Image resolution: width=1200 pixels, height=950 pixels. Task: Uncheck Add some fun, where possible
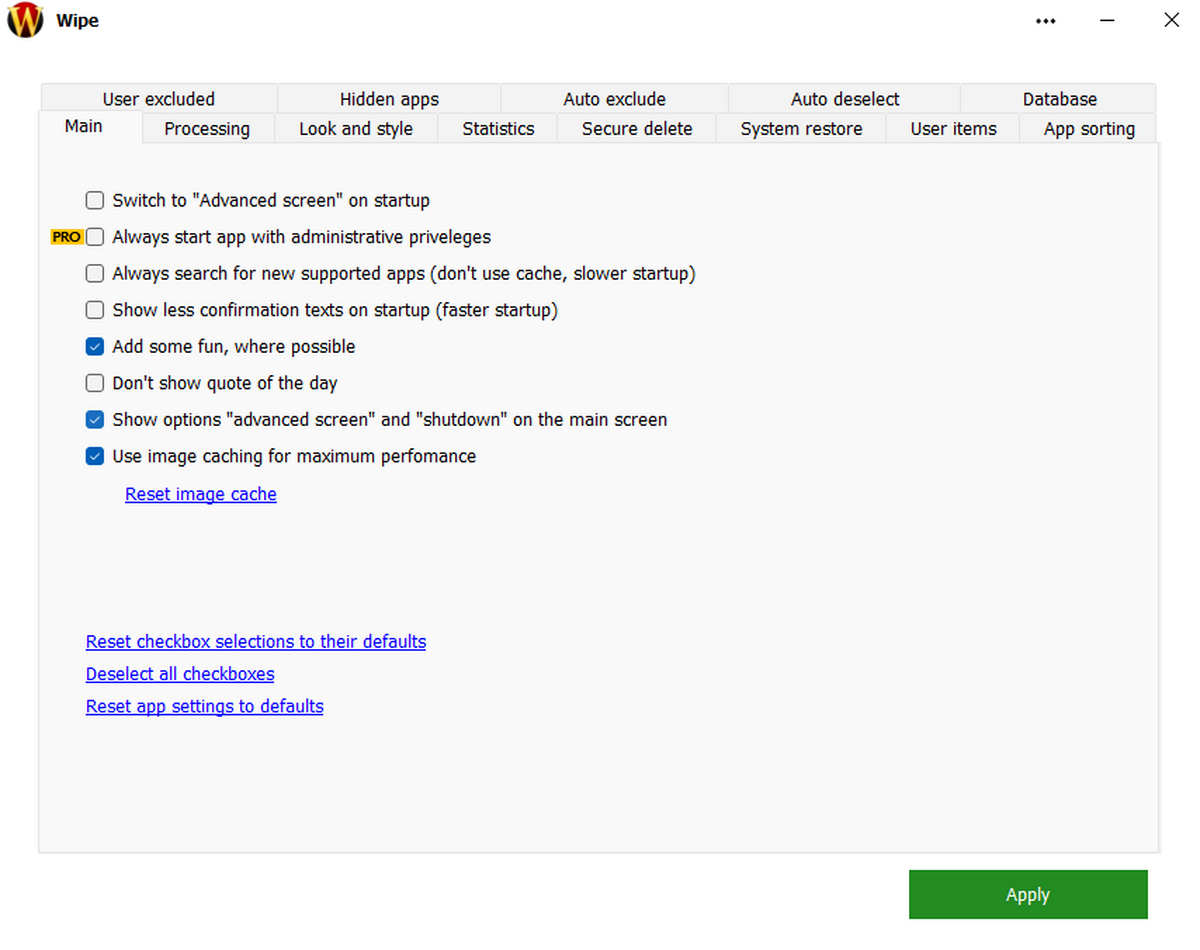[95, 347]
